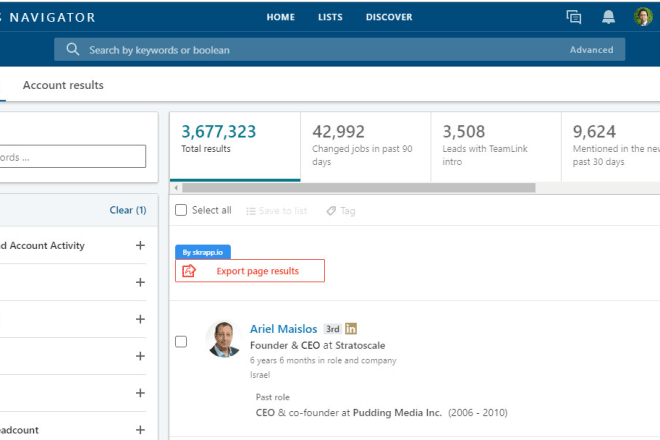
Task: Expand the Account Activity filter
Action: pyautogui.click(x=140, y=245)
